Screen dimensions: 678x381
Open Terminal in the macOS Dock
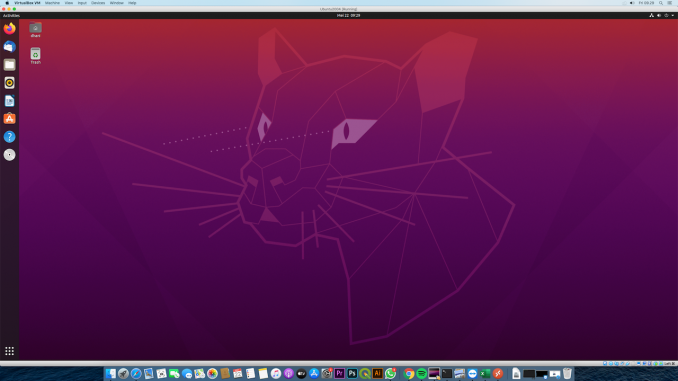(x=447, y=374)
